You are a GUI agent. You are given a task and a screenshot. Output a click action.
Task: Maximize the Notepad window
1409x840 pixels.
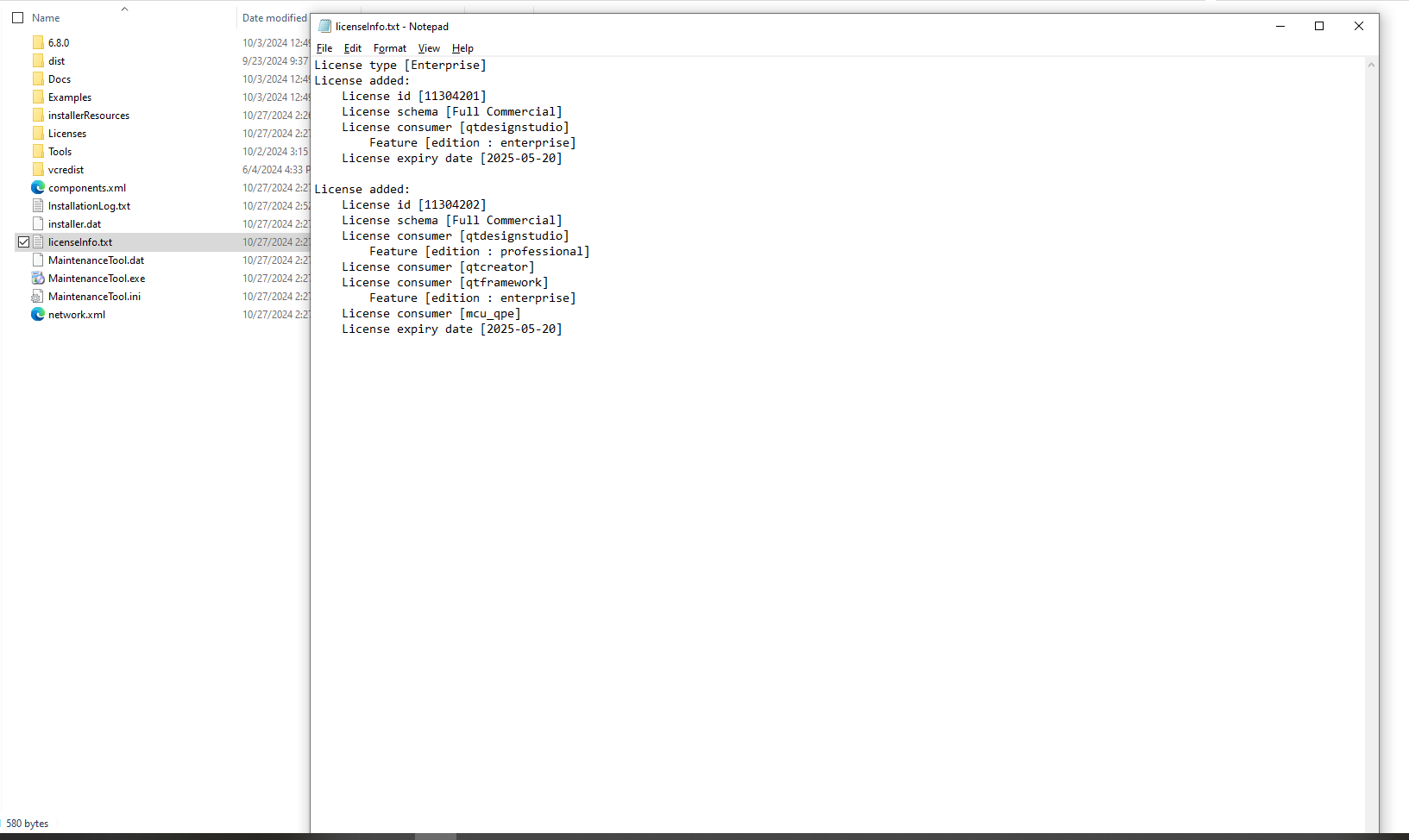coord(1319,26)
